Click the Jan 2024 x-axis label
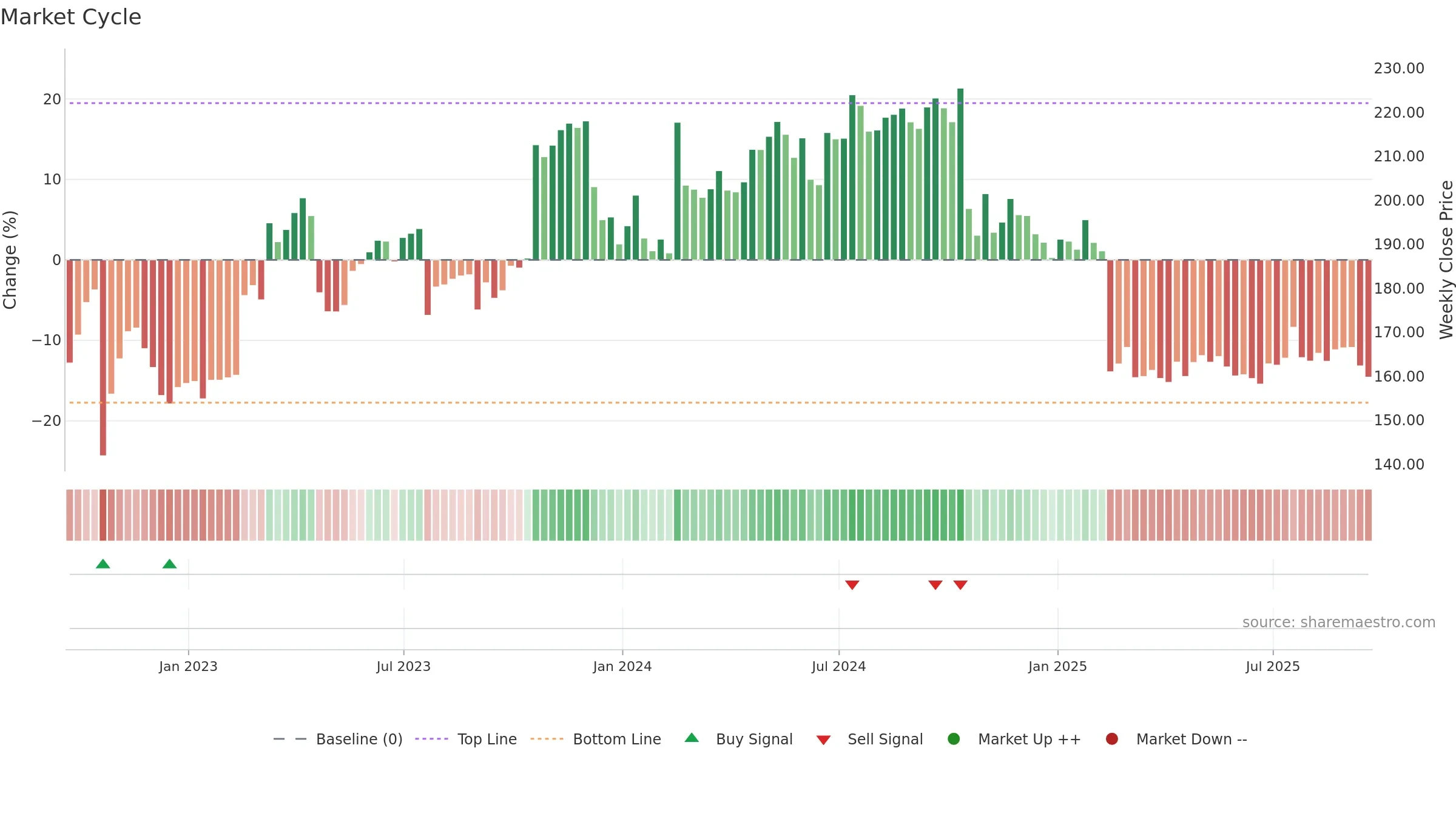The image size is (1456, 819). tap(622, 666)
